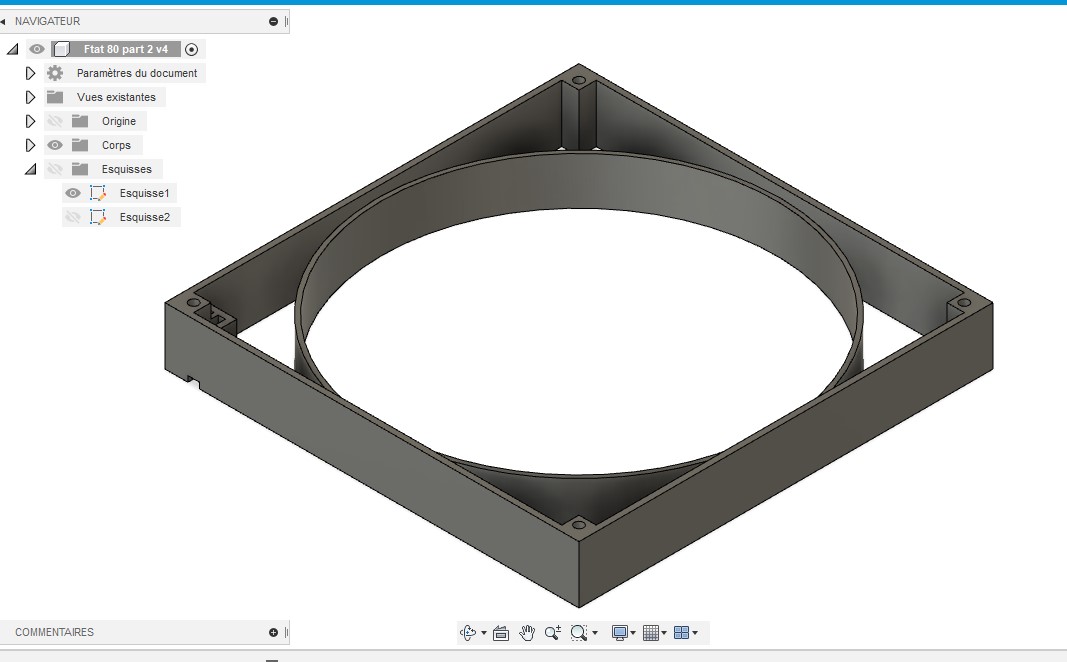Click the Zoom window magnifier icon
This screenshot has width=1067, height=662.
pyautogui.click(x=578, y=633)
